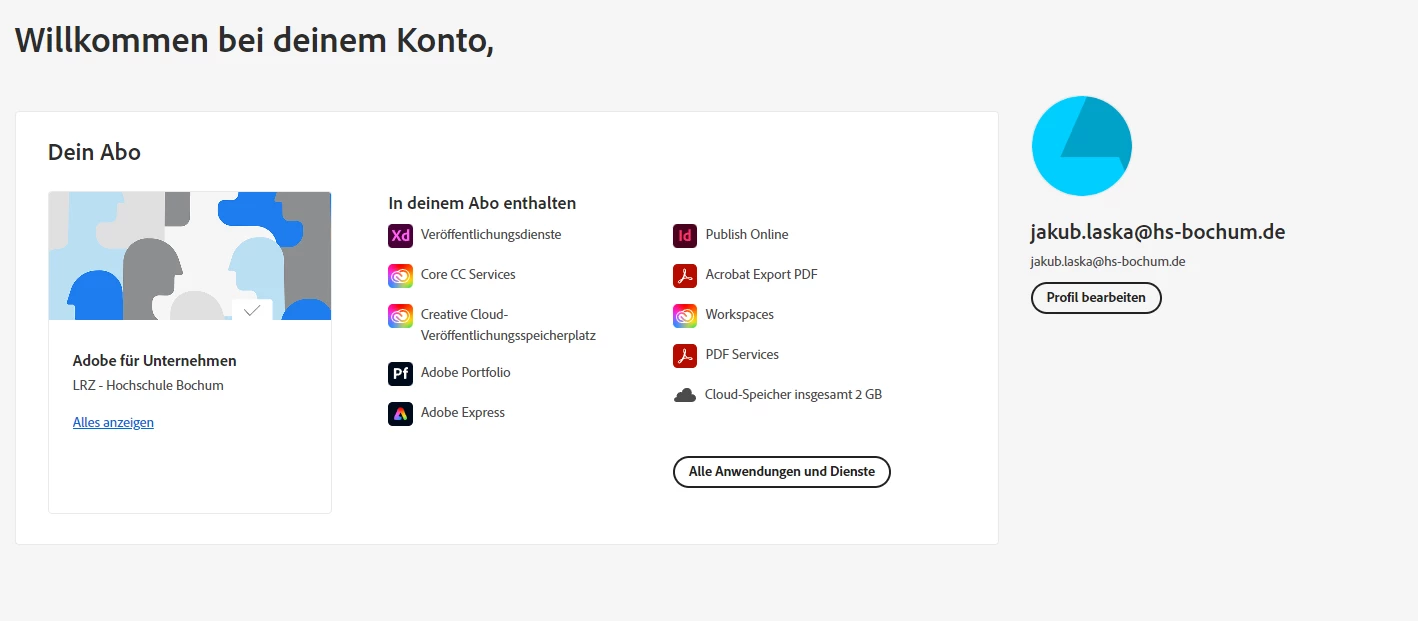The image size is (1418, 621).
Task: Click the Adobe Portfolio label
Action: coord(466,373)
